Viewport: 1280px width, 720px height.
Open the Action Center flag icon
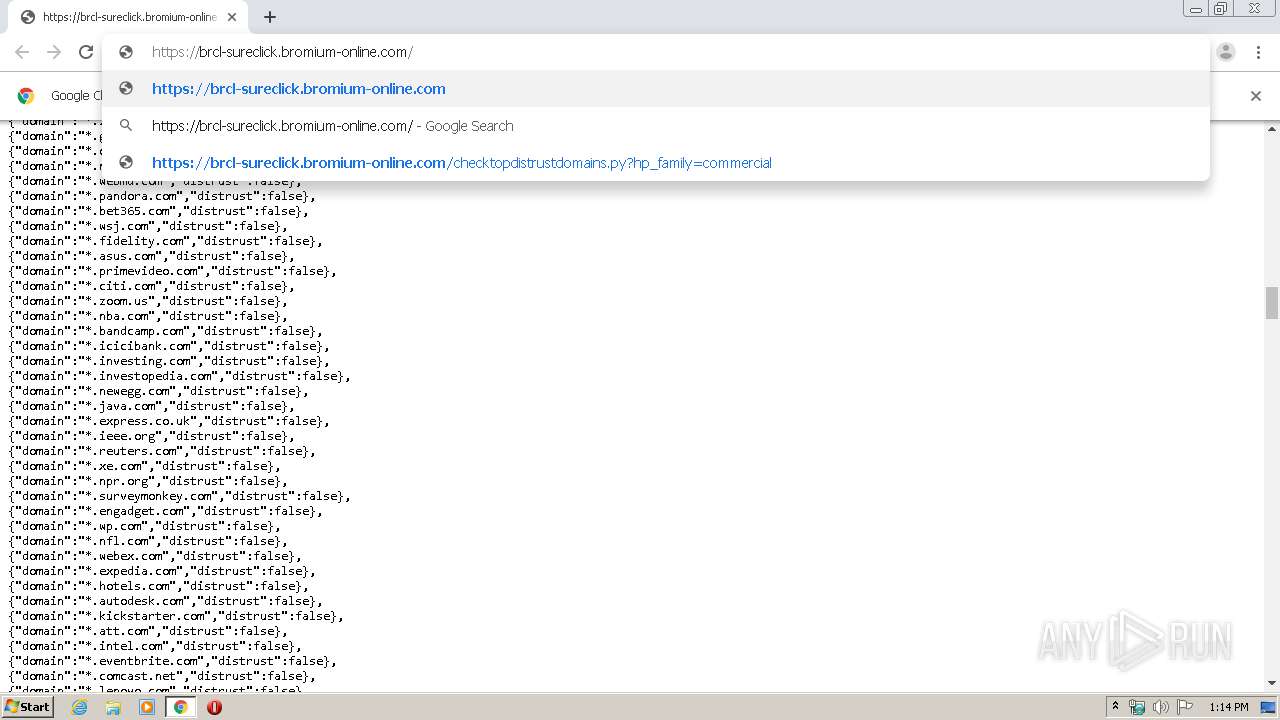(x=1185, y=707)
